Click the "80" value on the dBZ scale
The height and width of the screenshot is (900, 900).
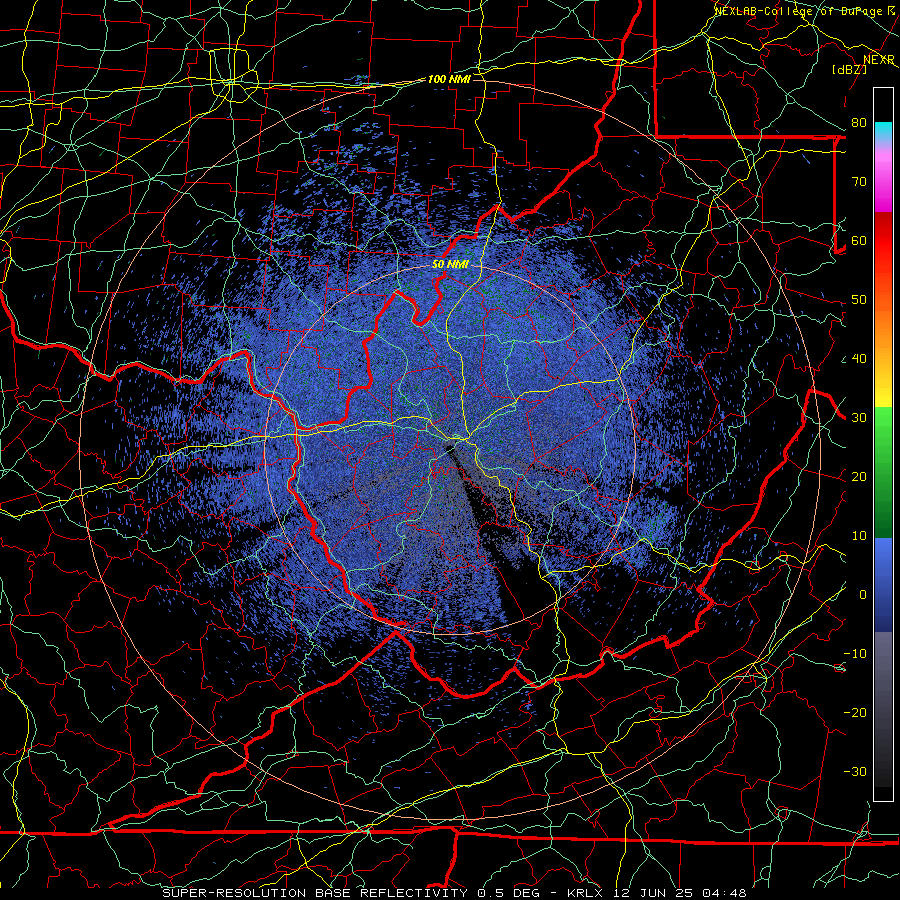click(859, 123)
